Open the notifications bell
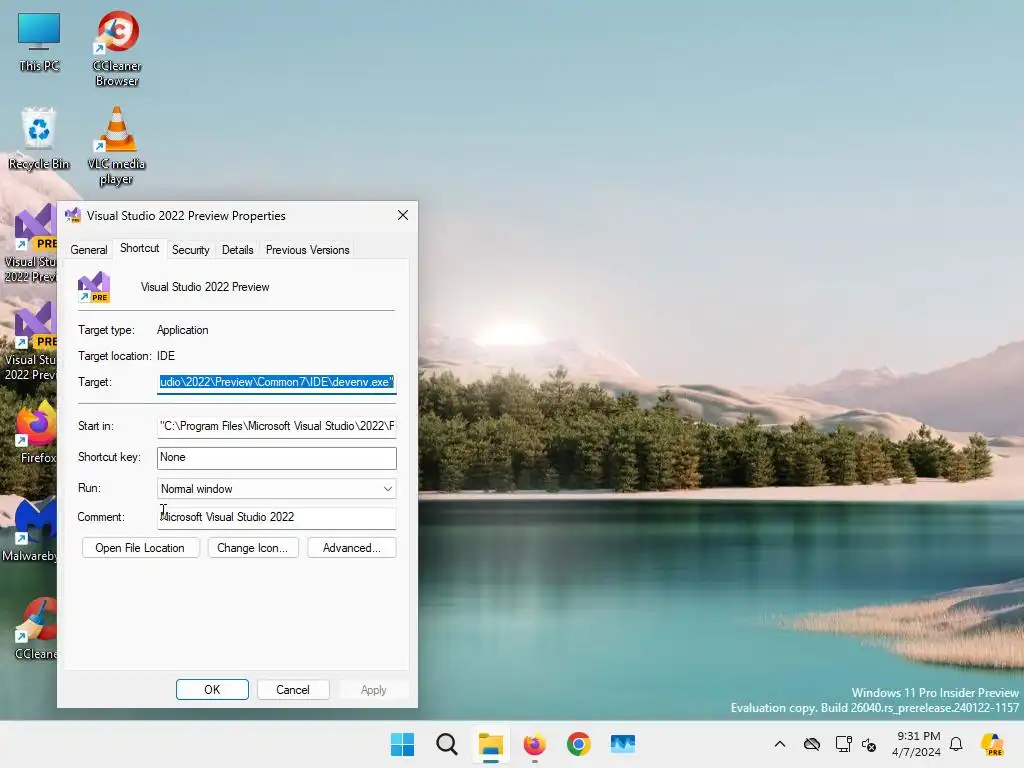The height and width of the screenshot is (768, 1024). pyautogui.click(x=956, y=744)
